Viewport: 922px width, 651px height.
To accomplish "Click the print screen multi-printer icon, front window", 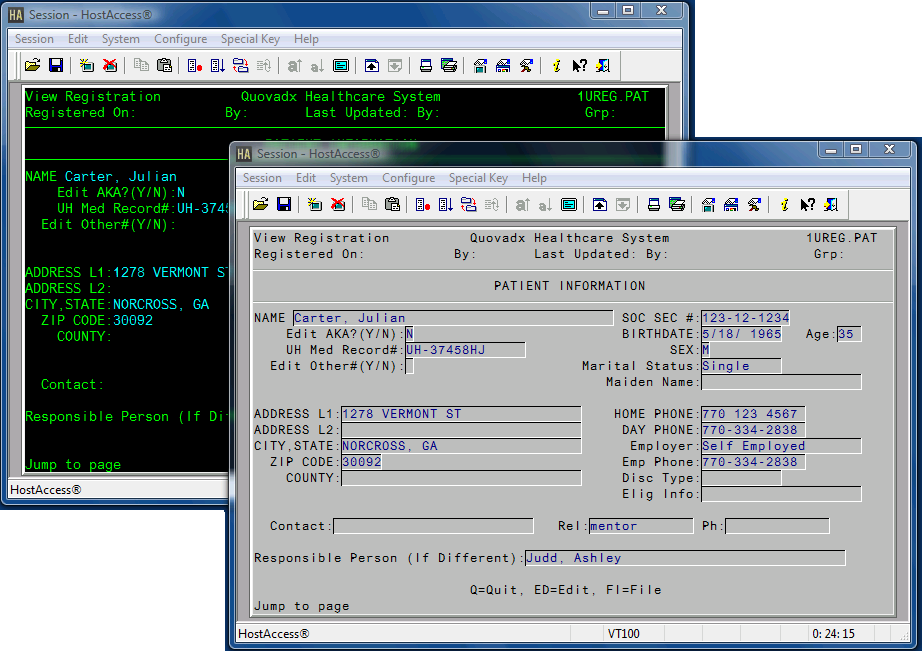I will [677, 205].
